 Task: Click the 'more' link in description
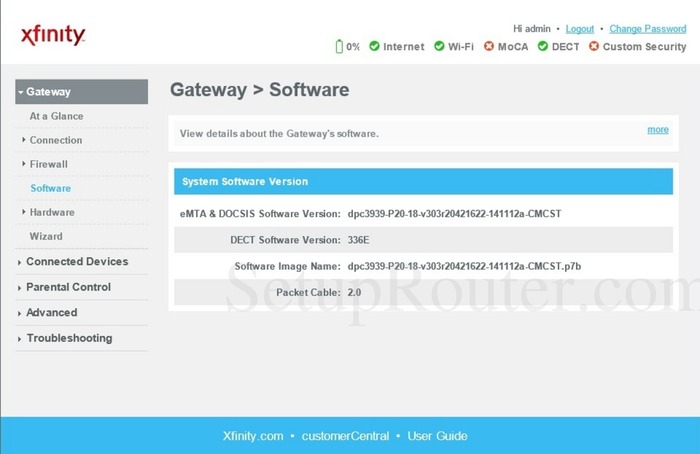(658, 129)
